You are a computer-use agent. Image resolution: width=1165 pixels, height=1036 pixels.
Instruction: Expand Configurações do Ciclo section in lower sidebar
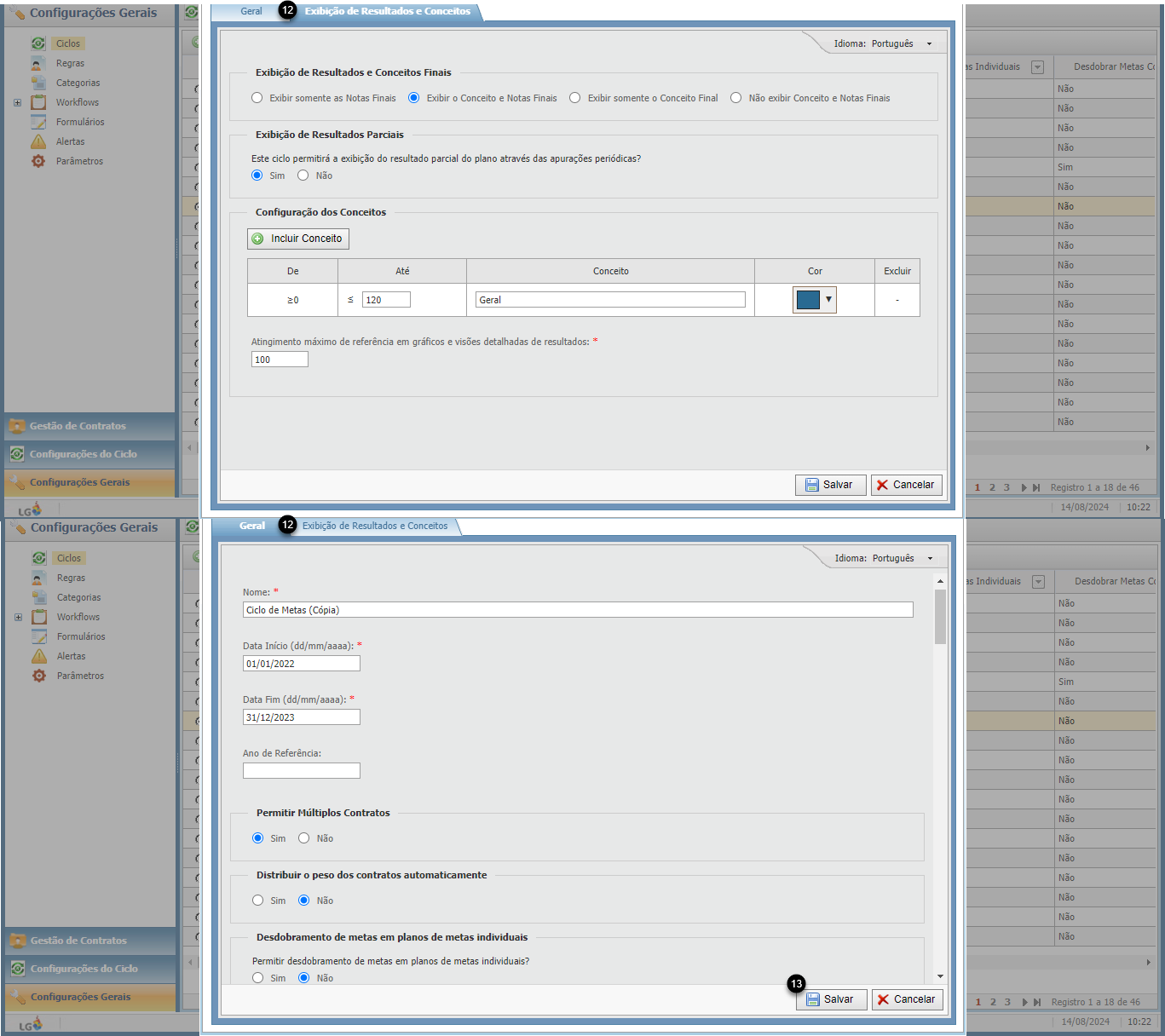pyautogui.click(x=90, y=969)
